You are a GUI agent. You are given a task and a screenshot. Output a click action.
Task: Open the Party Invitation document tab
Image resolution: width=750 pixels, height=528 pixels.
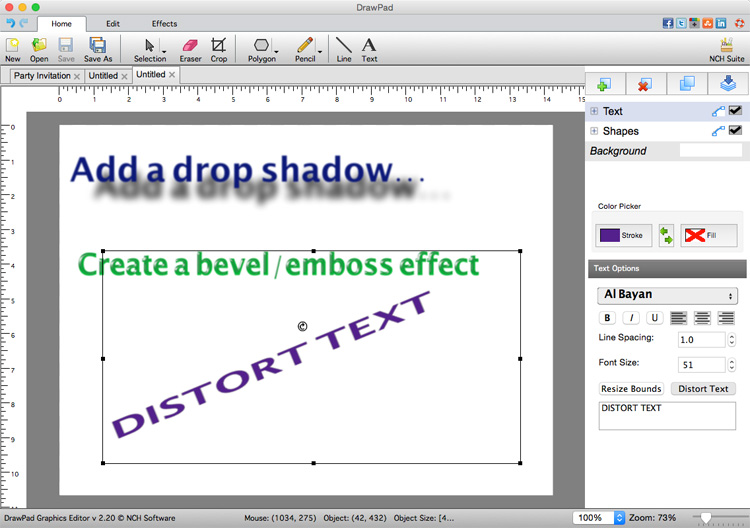pos(42,75)
